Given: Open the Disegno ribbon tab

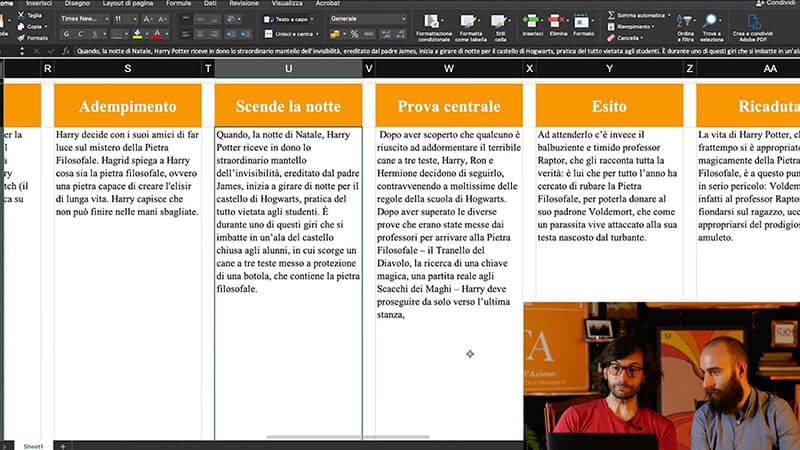Looking at the screenshot, I should click(x=77, y=3).
